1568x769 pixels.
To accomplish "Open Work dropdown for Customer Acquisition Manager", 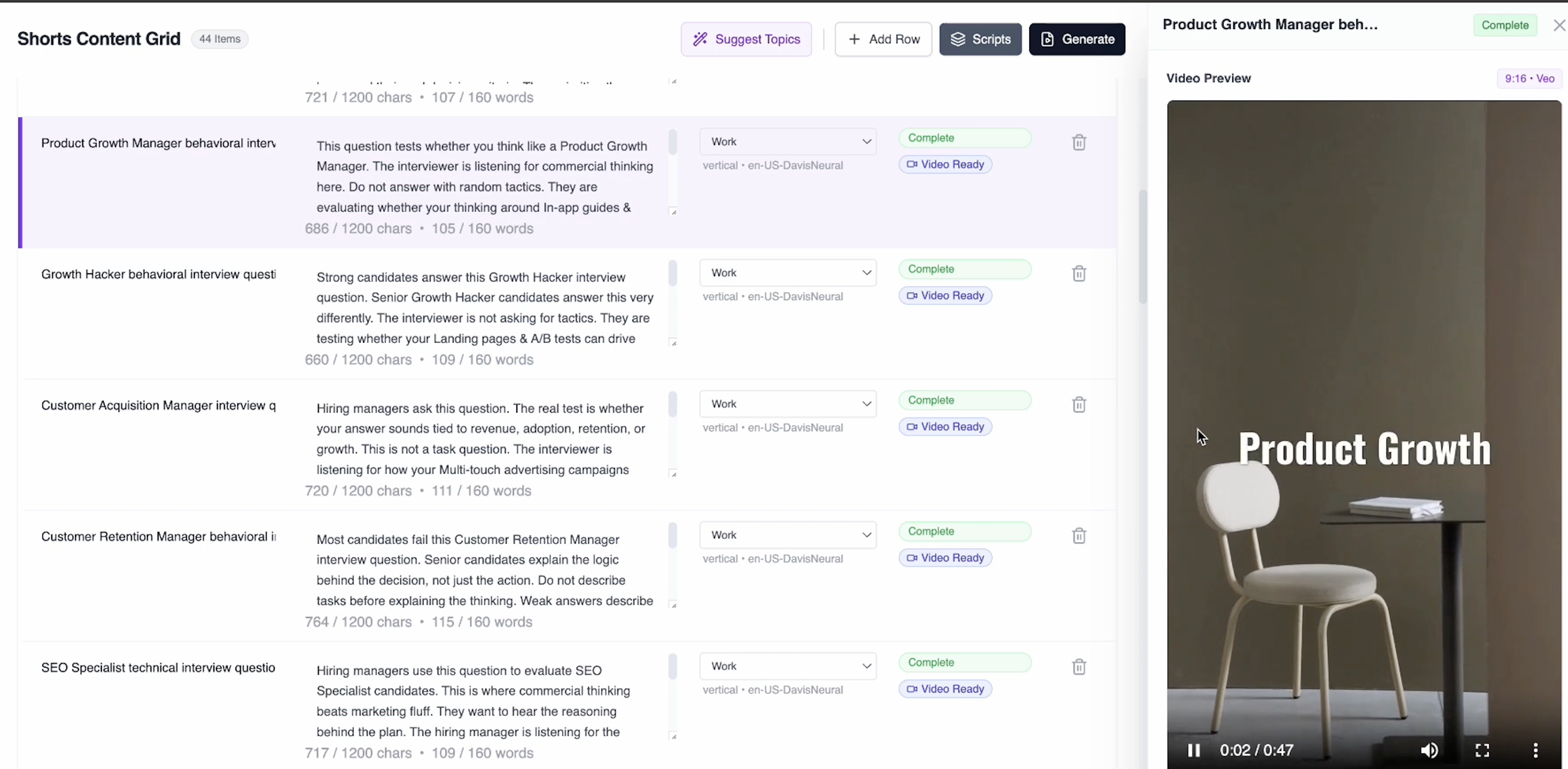I will click(x=788, y=404).
